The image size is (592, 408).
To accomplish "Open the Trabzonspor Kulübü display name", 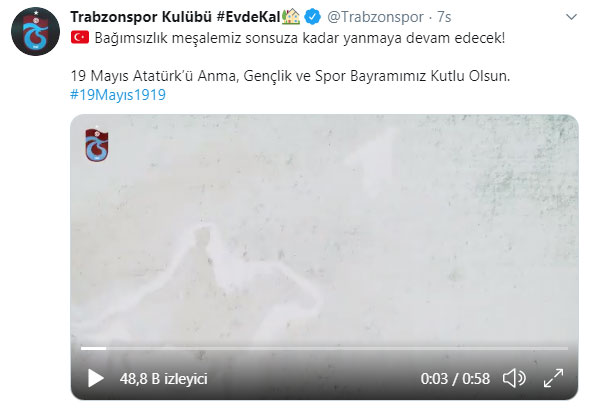I will coord(141,17).
